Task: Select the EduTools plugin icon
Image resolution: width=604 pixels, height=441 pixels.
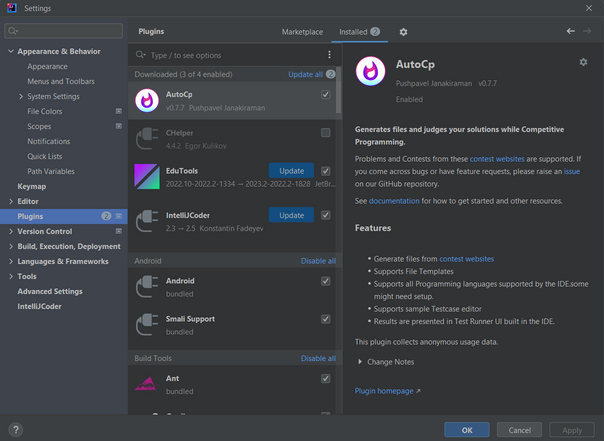Action: (147, 177)
